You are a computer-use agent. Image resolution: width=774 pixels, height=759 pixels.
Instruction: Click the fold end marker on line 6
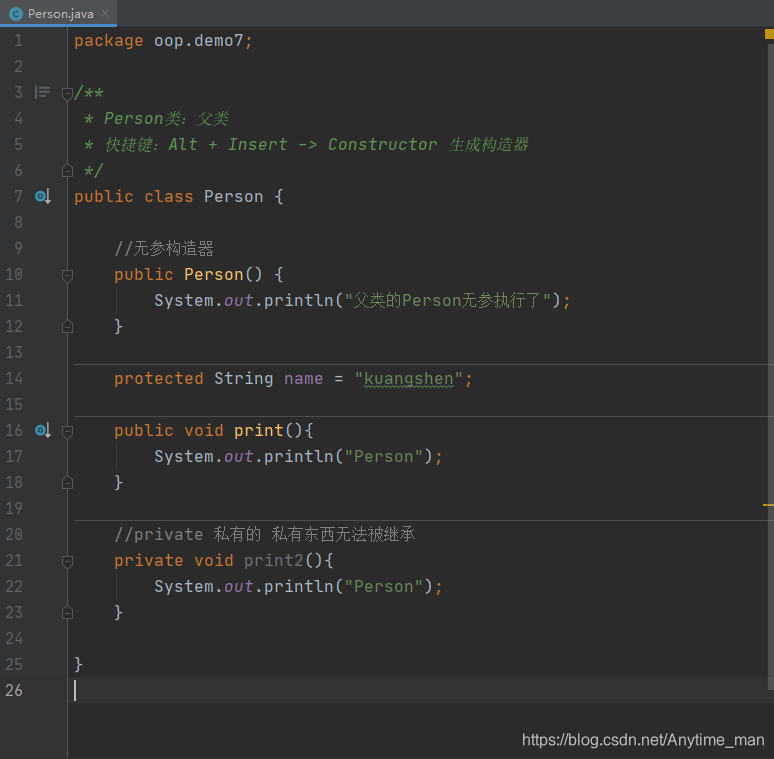click(68, 171)
